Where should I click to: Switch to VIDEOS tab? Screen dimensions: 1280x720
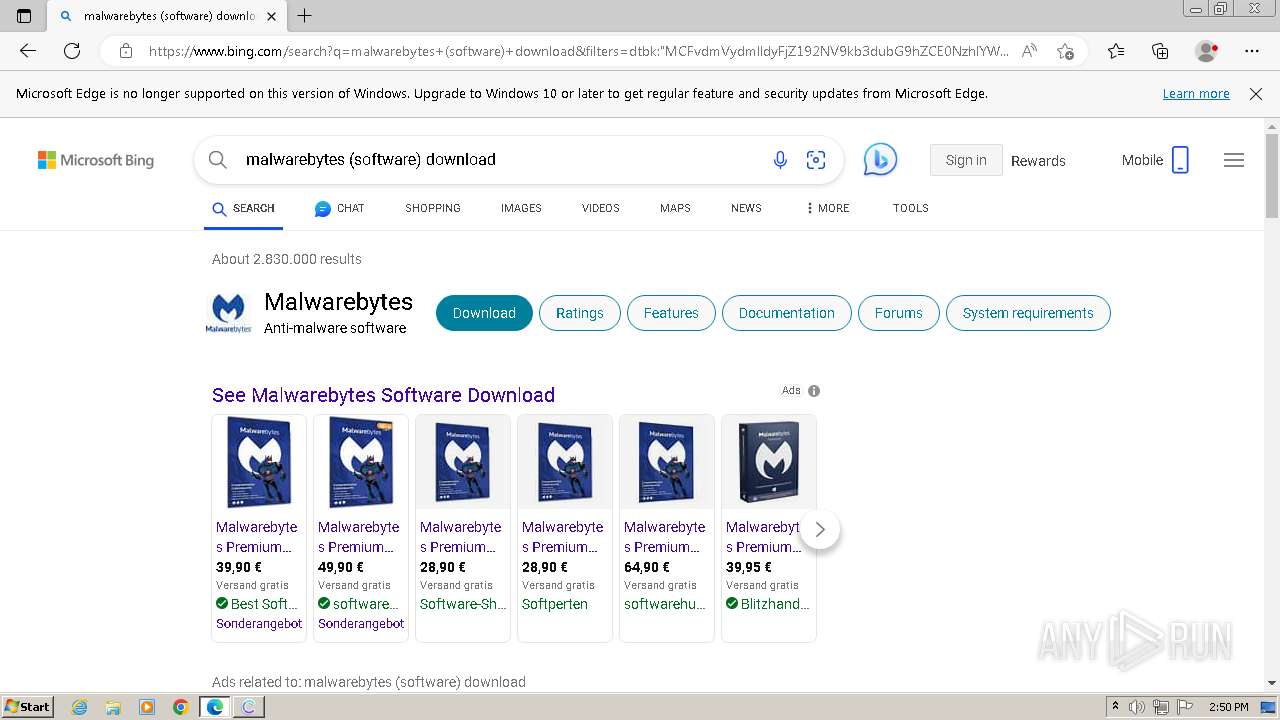click(x=601, y=208)
